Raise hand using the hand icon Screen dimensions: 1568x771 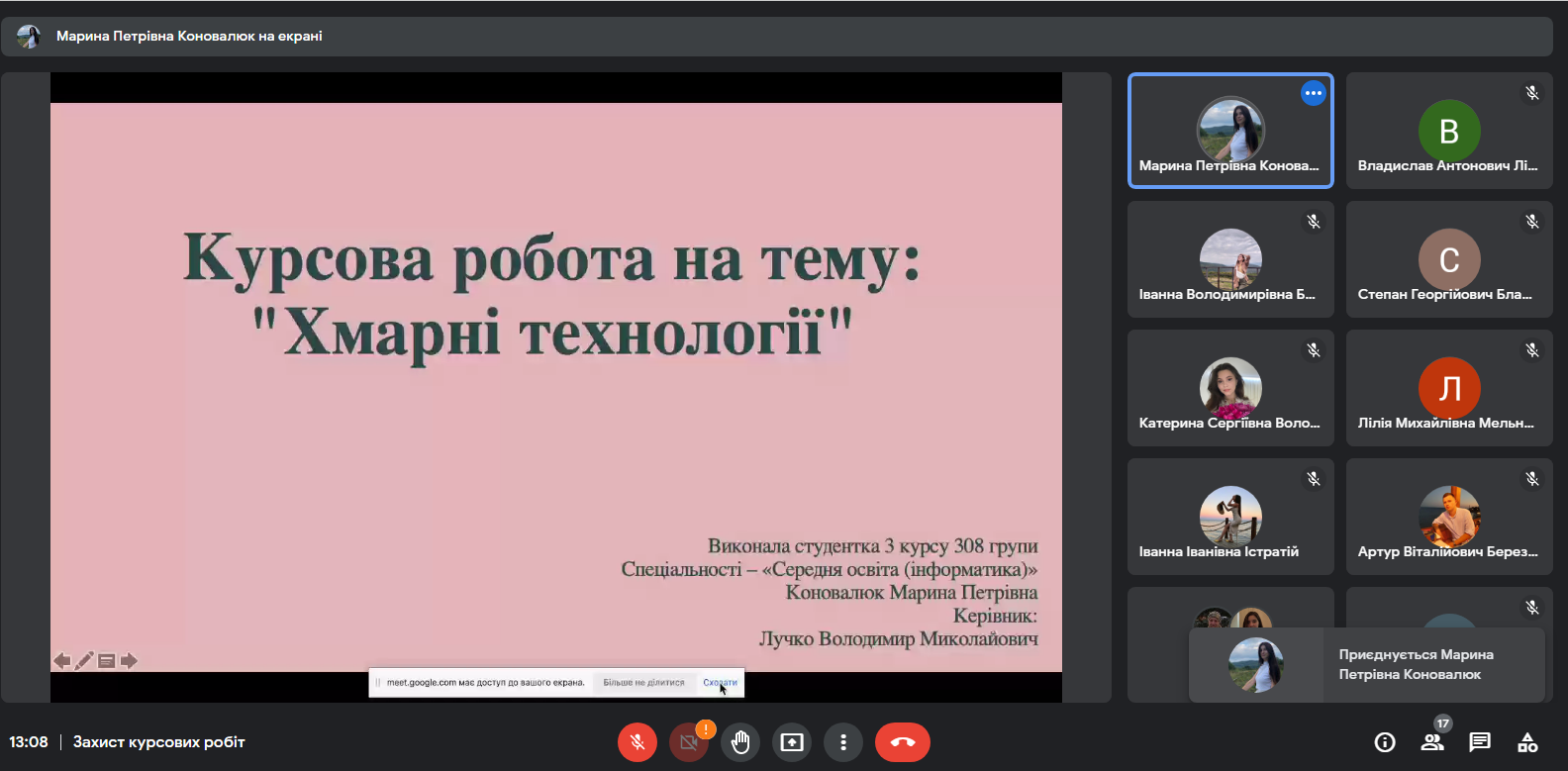pos(740,742)
